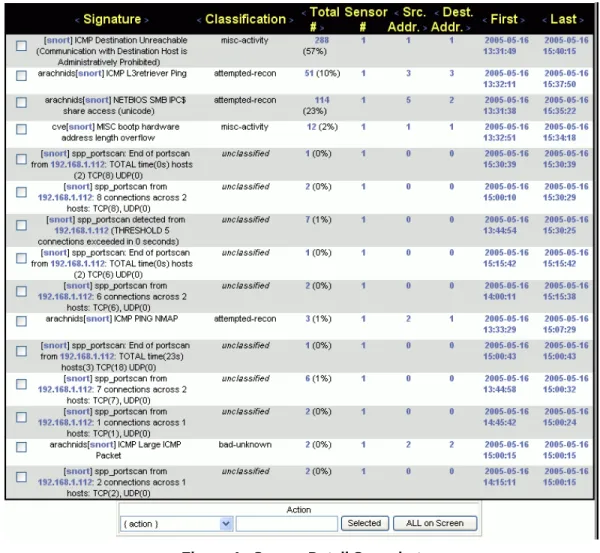The width and height of the screenshot is (600, 553).
Task: Apply action with Selected button
Action: [365, 523]
